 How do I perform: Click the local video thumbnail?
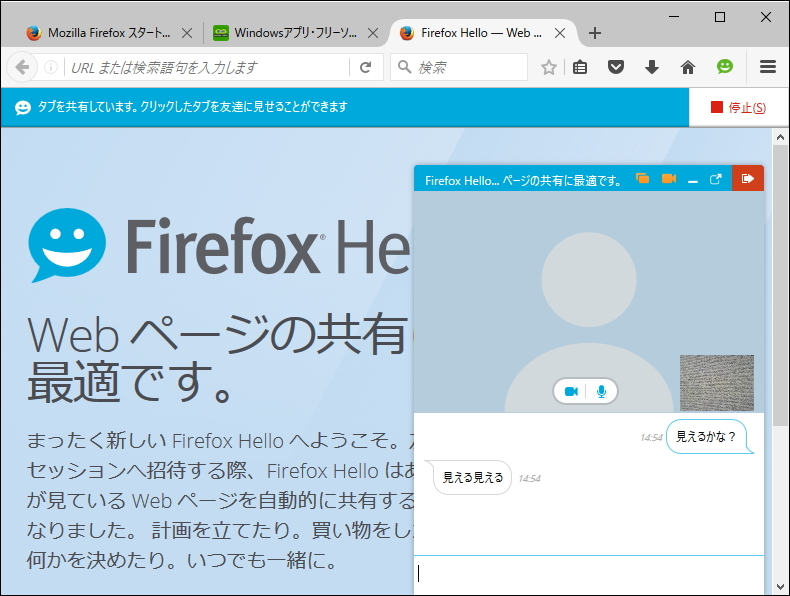pyautogui.click(x=716, y=382)
